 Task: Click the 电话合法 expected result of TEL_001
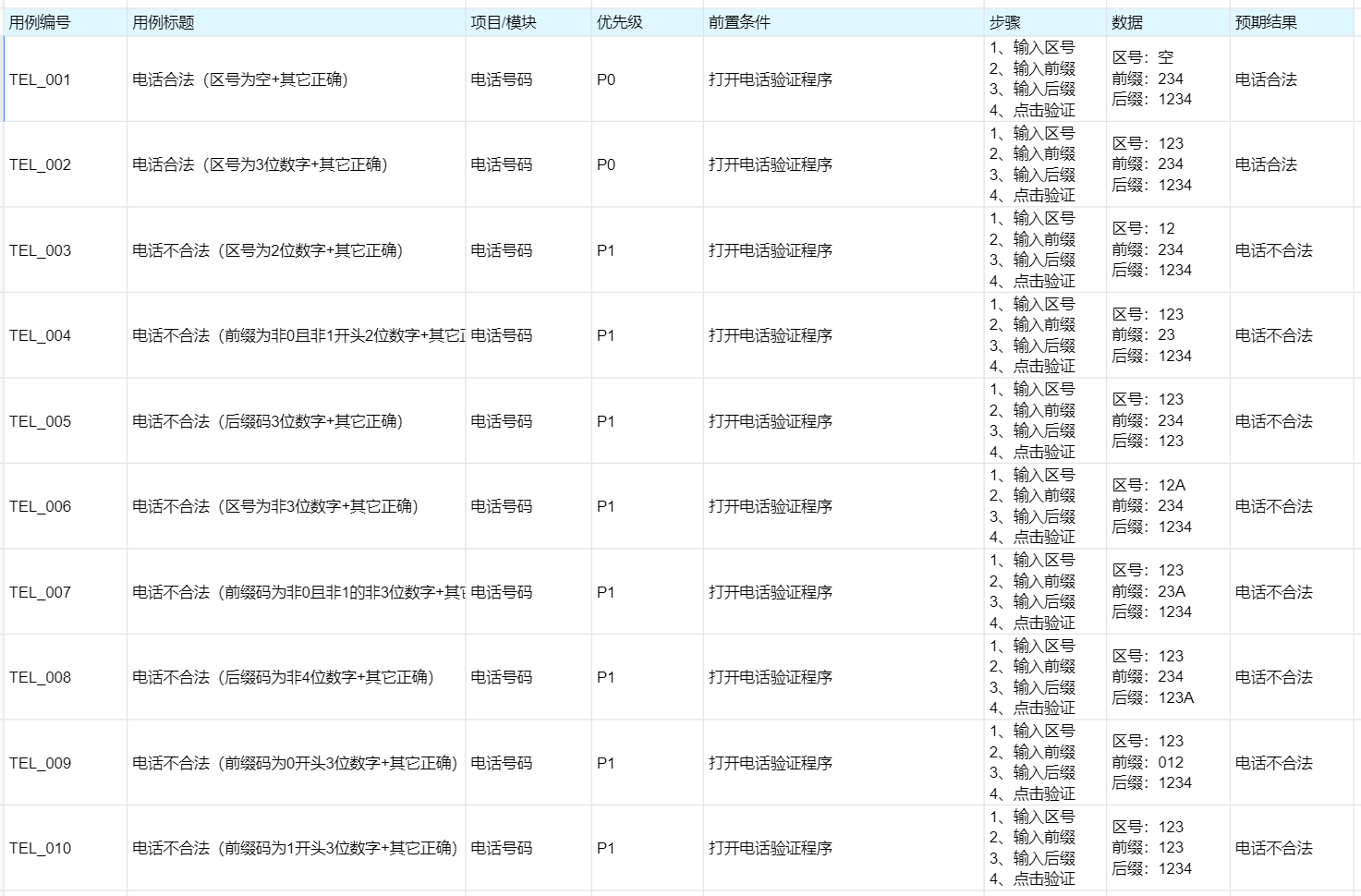pos(1270,80)
